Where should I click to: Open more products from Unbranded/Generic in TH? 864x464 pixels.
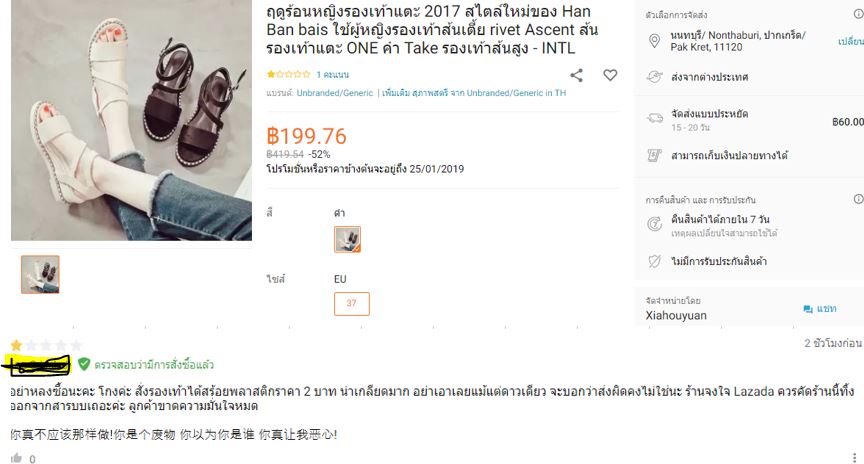474,93
